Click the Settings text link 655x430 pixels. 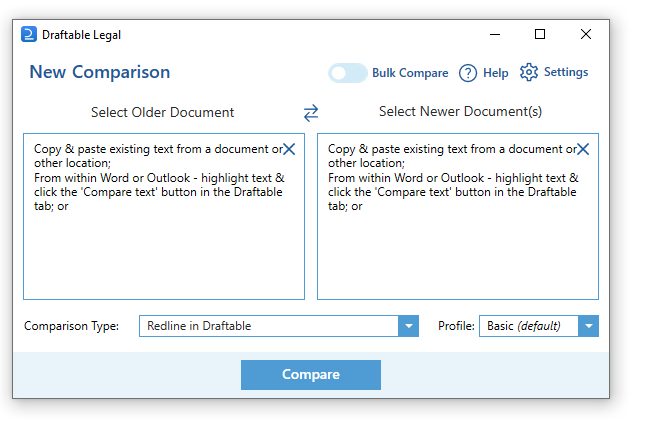(x=566, y=72)
